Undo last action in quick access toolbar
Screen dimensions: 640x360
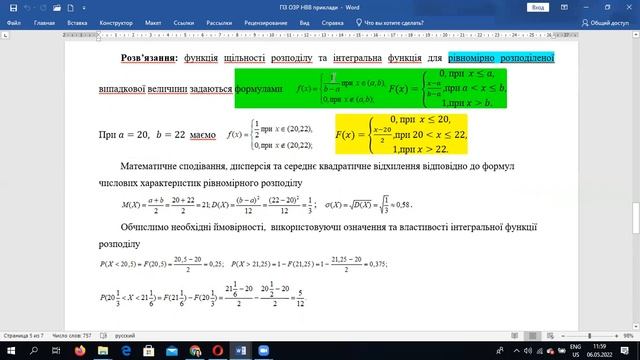pyautogui.click(x=27, y=8)
